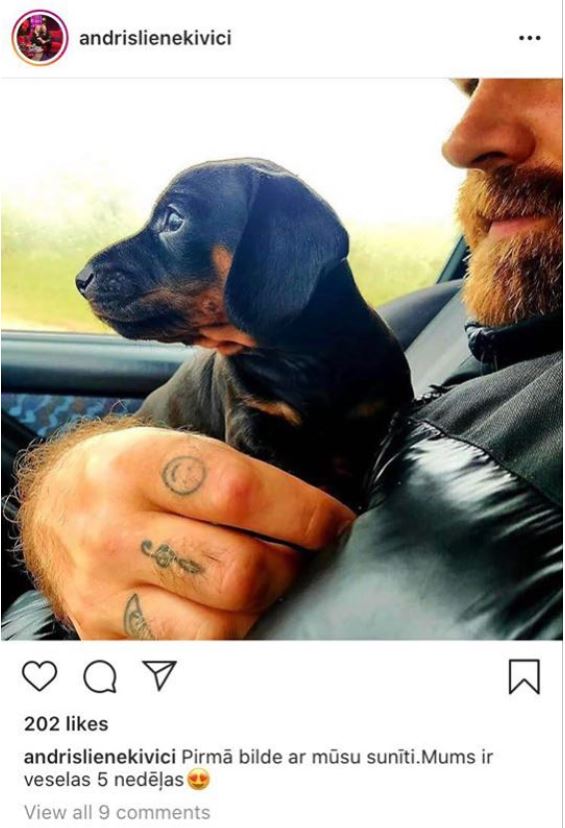565x828 pixels.
Task: Click the rose tattoo on middle finger
Action: coord(172,558)
